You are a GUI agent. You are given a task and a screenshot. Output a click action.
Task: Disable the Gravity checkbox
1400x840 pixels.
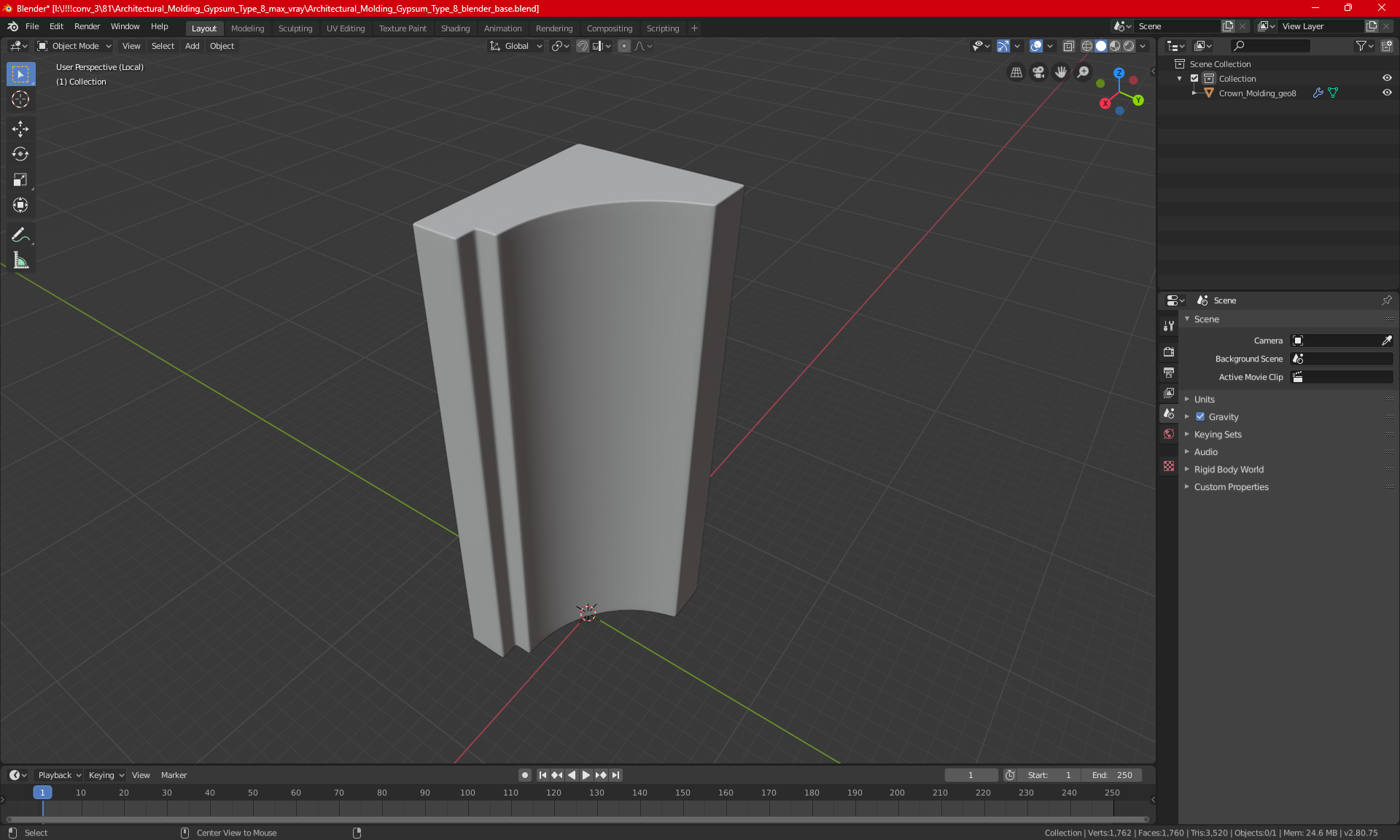click(x=1200, y=417)
